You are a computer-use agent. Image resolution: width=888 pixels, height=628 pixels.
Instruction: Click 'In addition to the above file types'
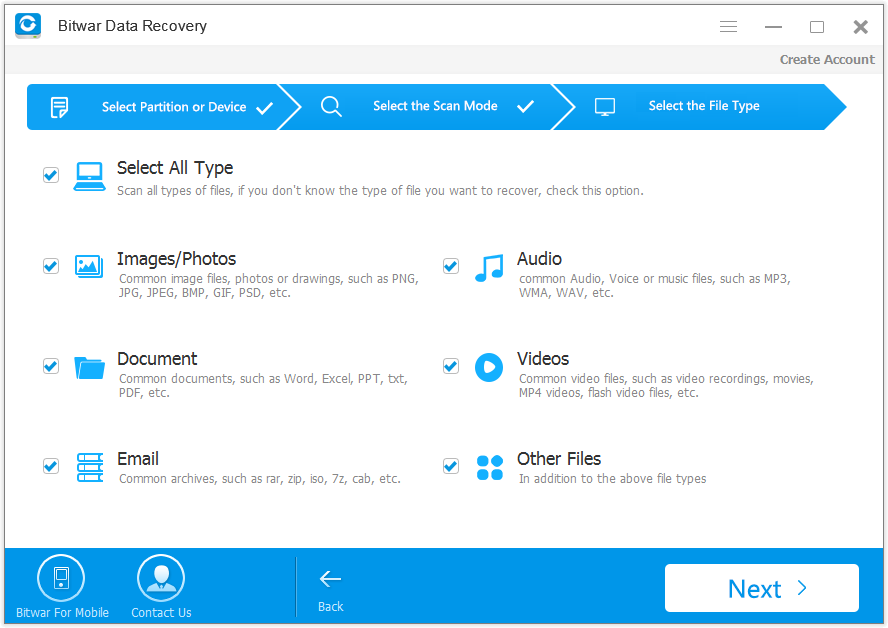point(613,479)
